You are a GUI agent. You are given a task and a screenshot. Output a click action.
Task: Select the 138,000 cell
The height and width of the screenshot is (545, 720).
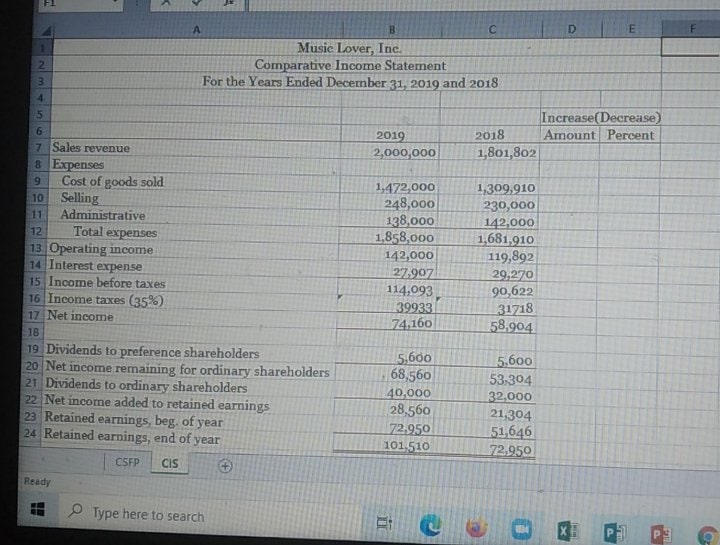coord(410,221)
